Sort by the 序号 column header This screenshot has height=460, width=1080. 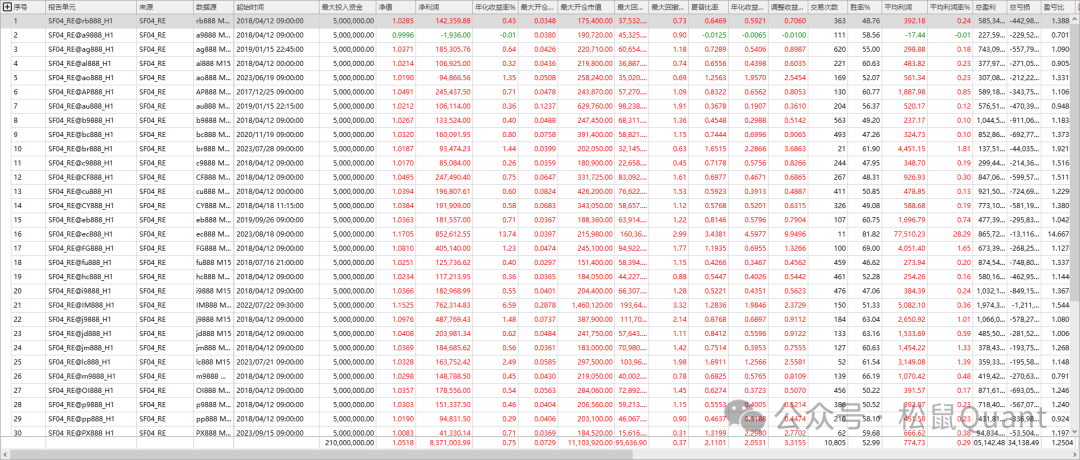pos(20,6)
